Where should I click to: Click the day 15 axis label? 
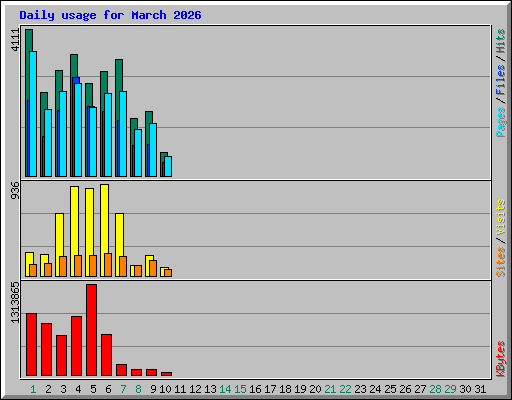240,389
